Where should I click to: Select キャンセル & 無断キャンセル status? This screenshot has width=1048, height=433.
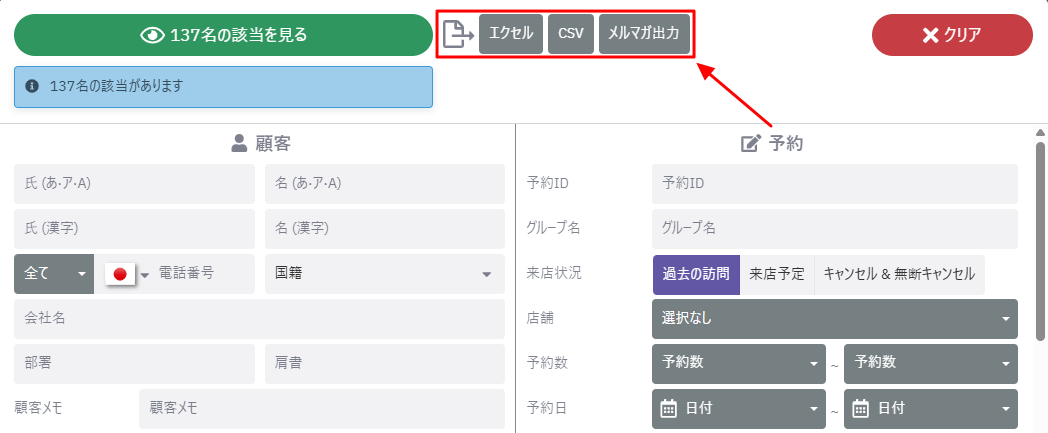coord(899,274)
